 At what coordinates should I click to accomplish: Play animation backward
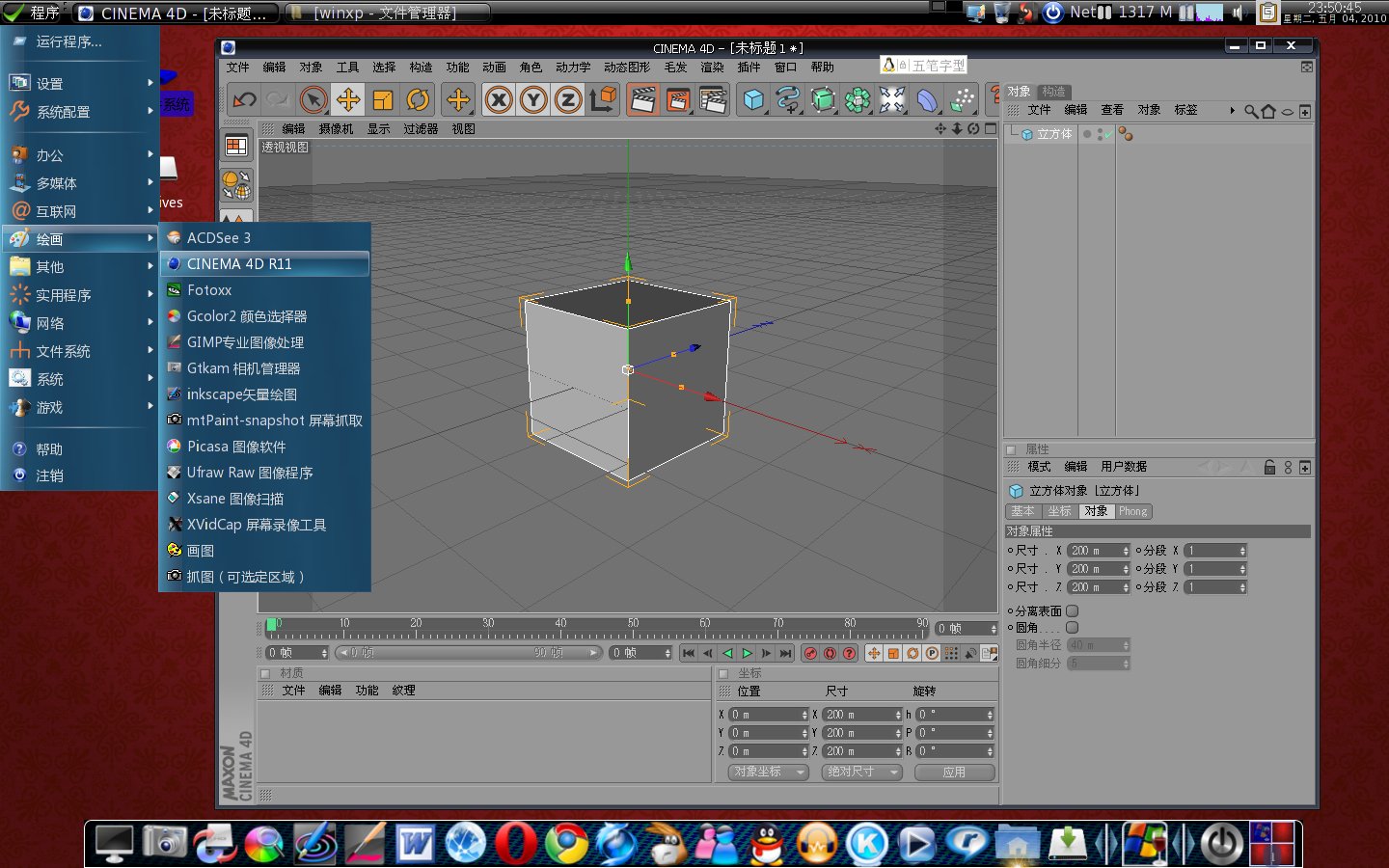click(x=727, y=653)
